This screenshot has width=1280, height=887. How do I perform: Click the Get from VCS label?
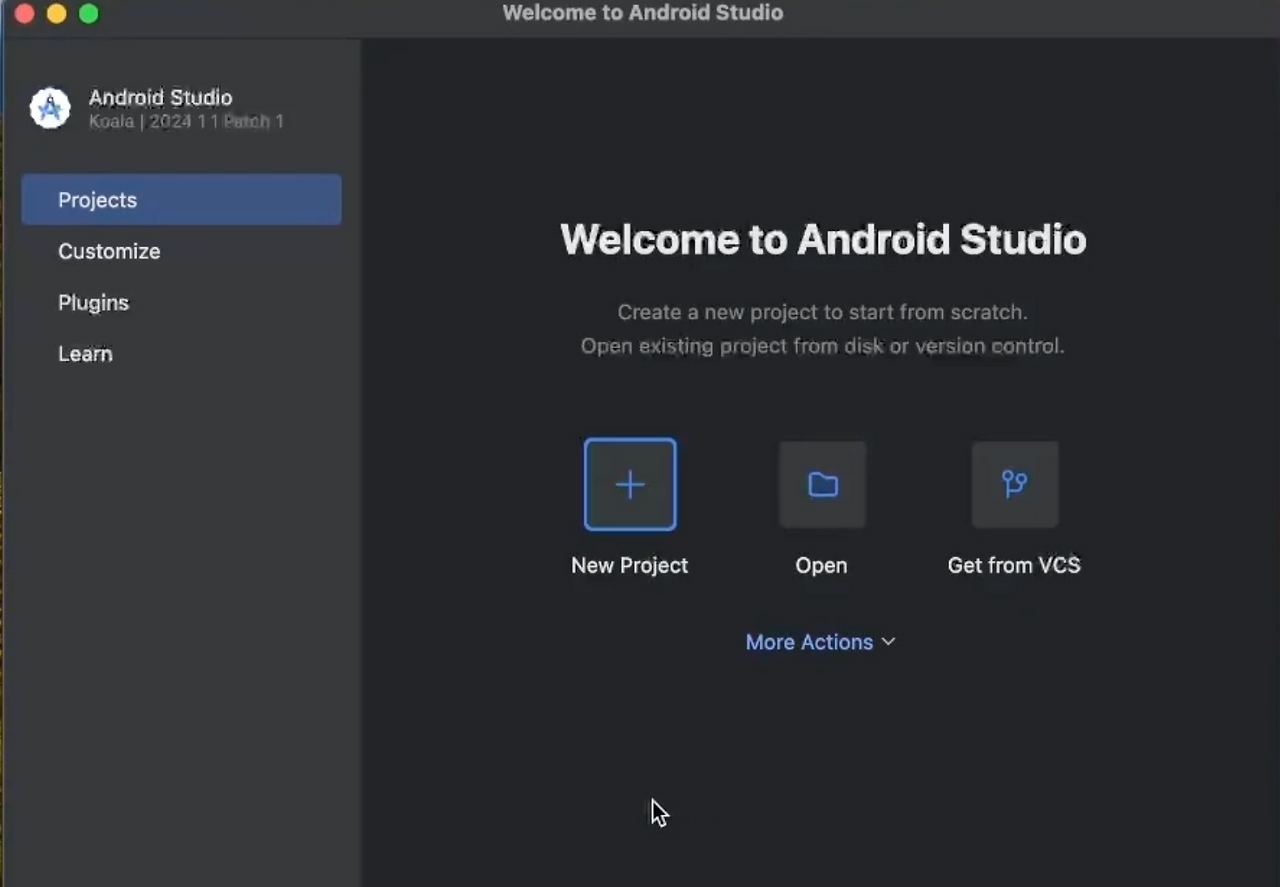tap(1014, 565)
